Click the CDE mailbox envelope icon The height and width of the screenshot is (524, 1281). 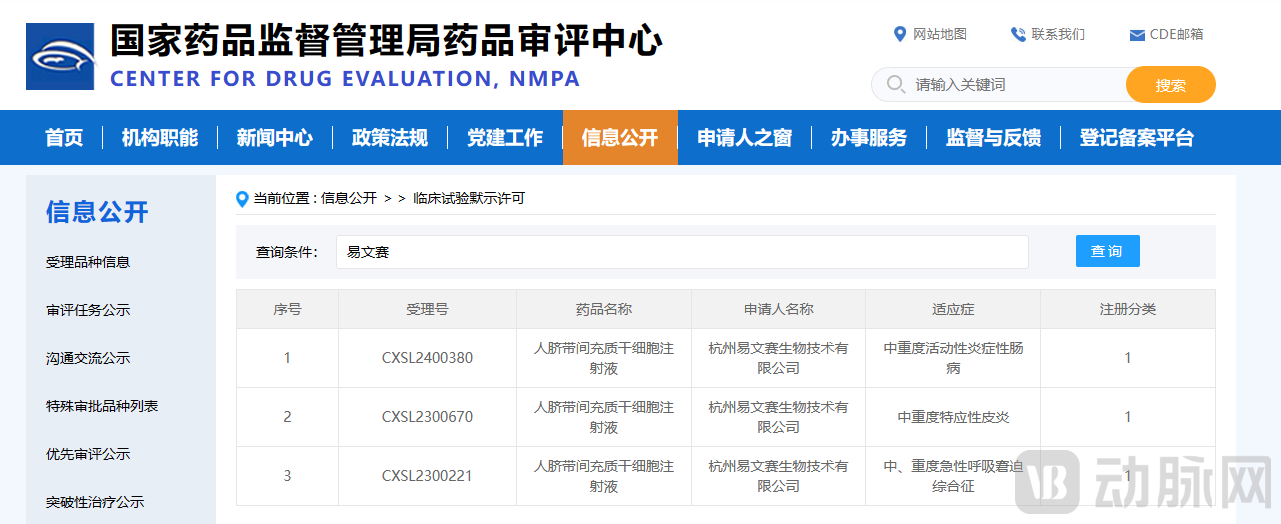tap(1136, 35)
